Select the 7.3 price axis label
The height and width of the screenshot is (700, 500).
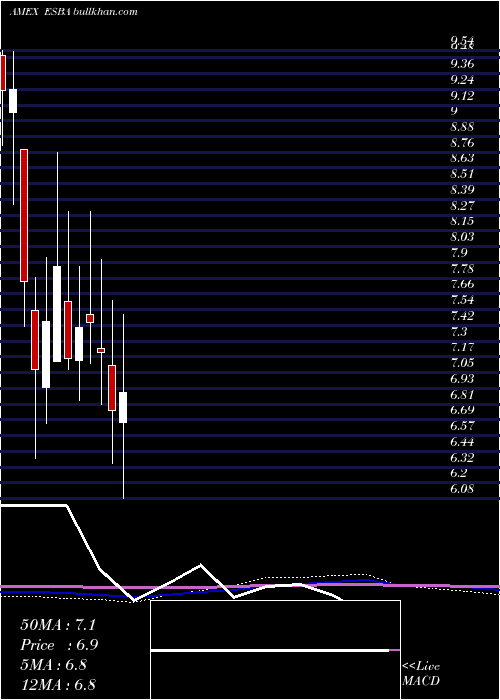[458, 332]
